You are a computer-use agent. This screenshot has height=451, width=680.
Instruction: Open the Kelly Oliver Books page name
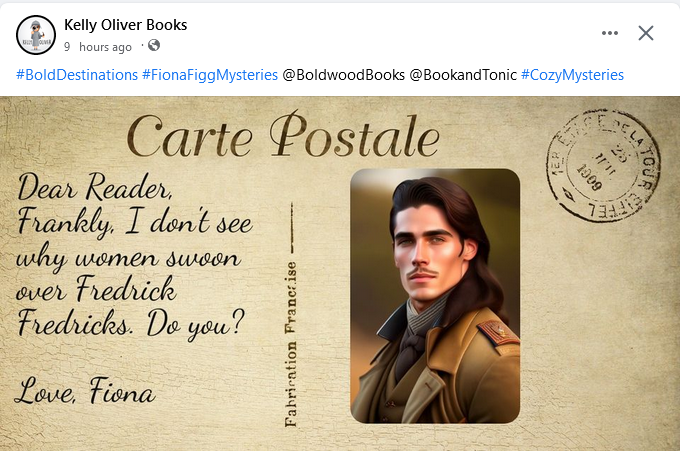(125, 25)
